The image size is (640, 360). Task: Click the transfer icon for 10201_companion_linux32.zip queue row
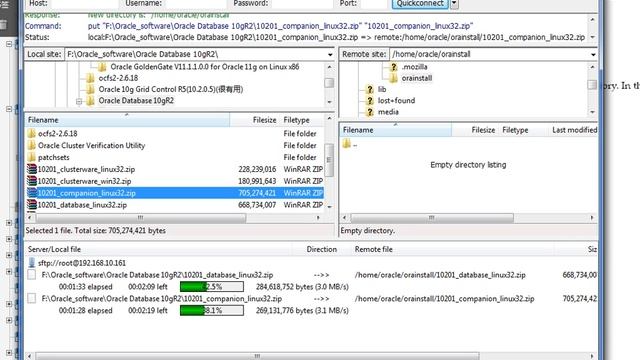tap(31, 298)
